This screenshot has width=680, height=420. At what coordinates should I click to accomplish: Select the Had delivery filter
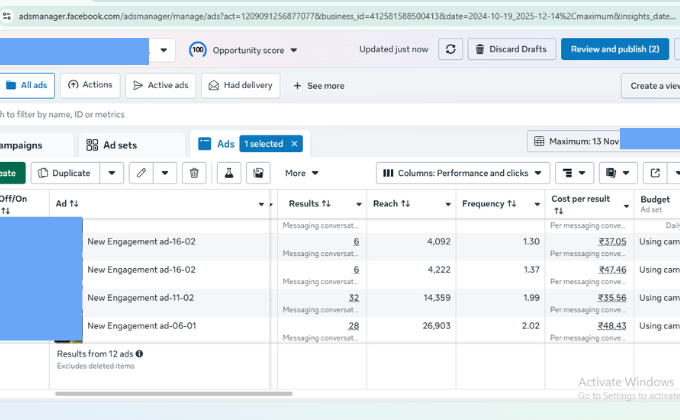coord(240,86)
